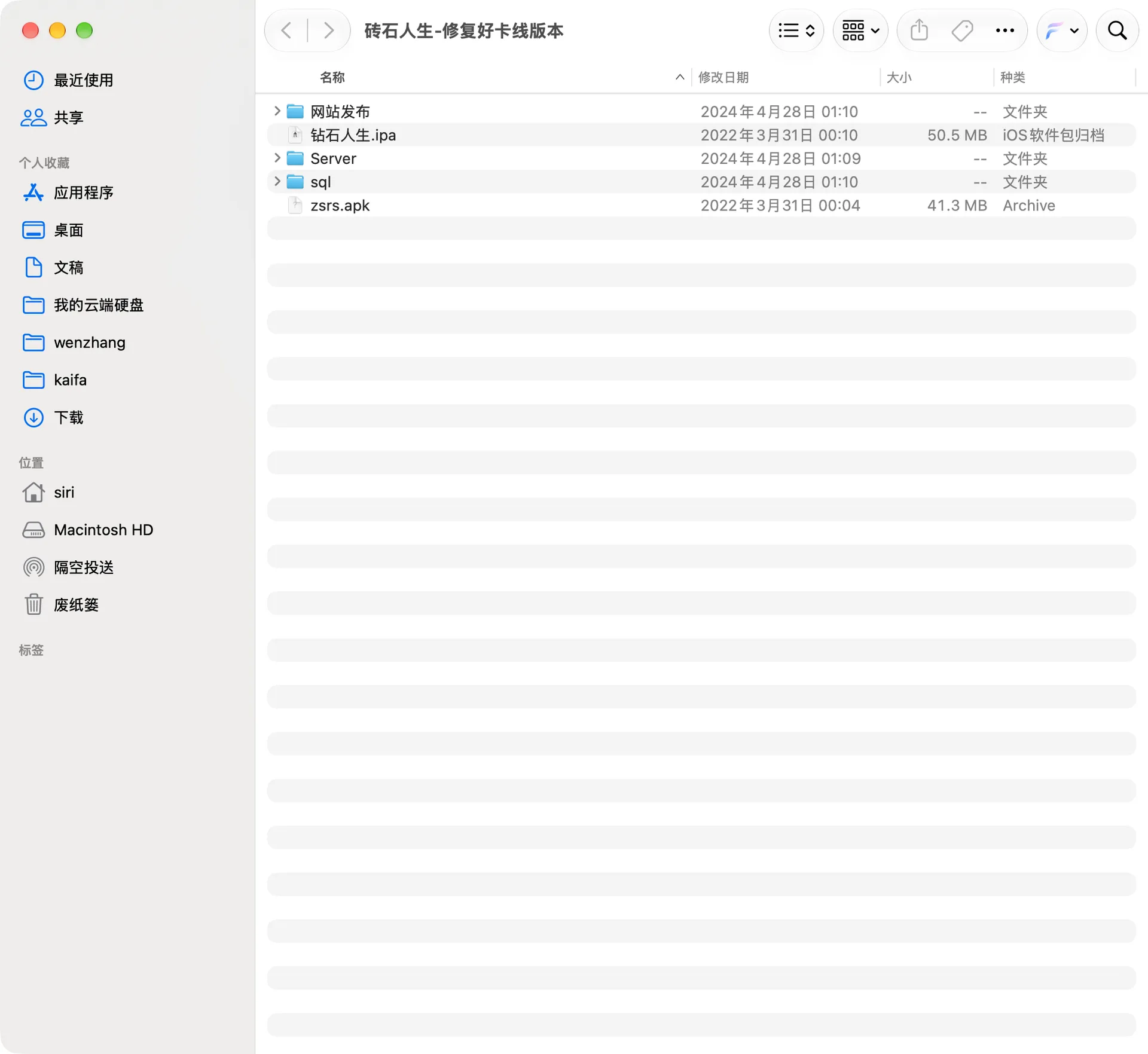
Task: Click the window title 砖石人生-修复好卡线版本
Action: pyautogui.click(x=463, y=30)
